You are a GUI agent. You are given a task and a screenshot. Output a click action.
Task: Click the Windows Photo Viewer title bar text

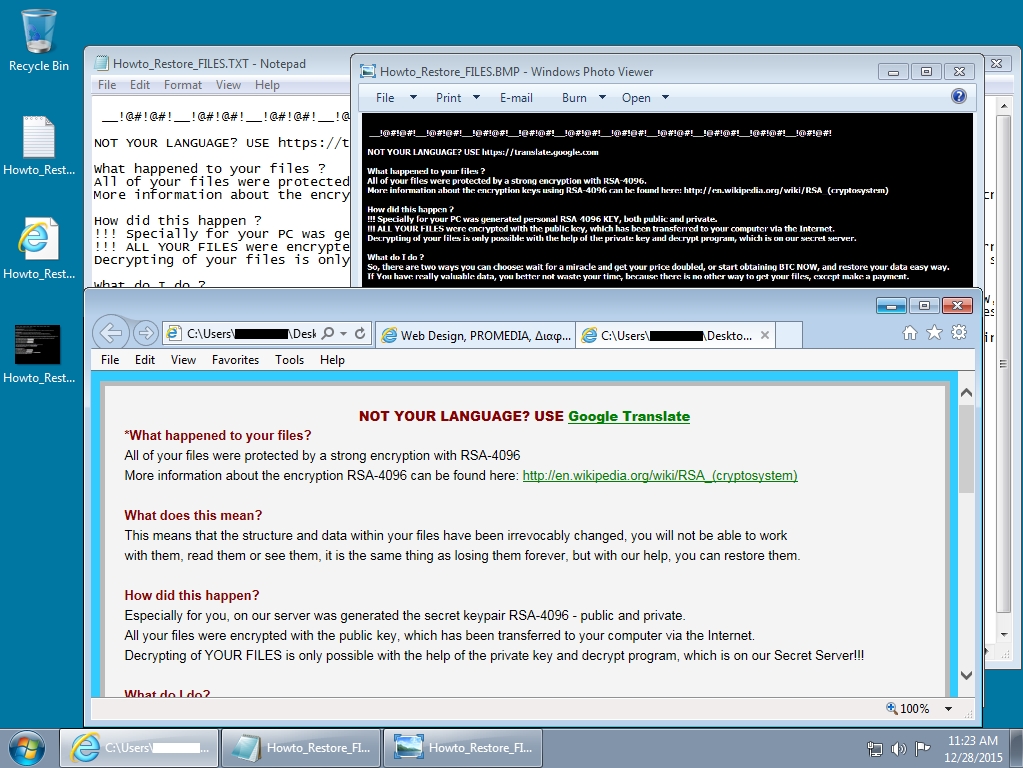click(x=516, y=72)
